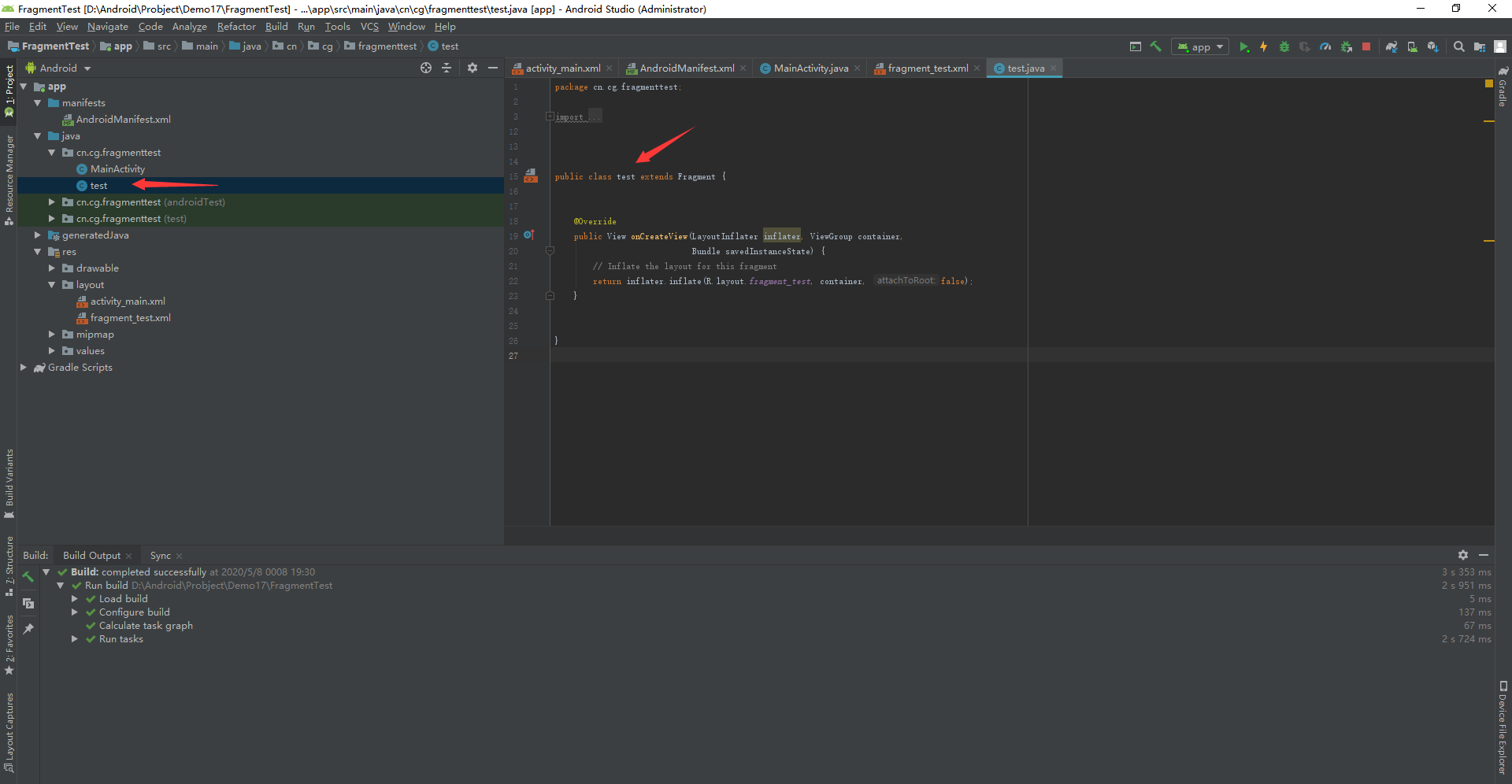Click Collapse All icon in Project panel
This screenshot has width=1512, height=784.
[447, 68]
